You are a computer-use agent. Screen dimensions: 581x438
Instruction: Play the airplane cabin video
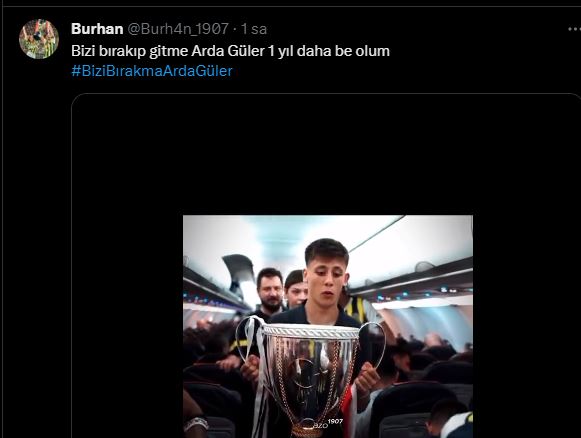pos(328,326)
